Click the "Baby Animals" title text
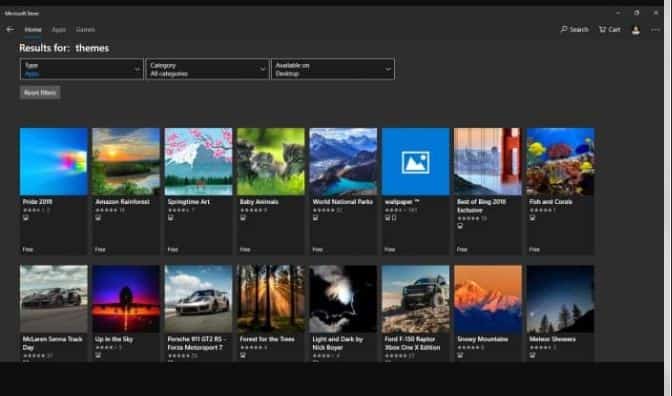This screenshot has width=672, height=396. (x=259, y=202)
